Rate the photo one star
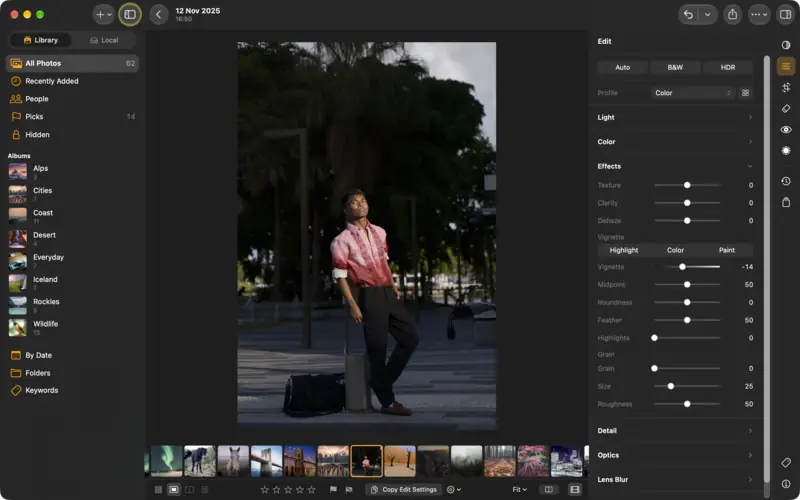 264,489
